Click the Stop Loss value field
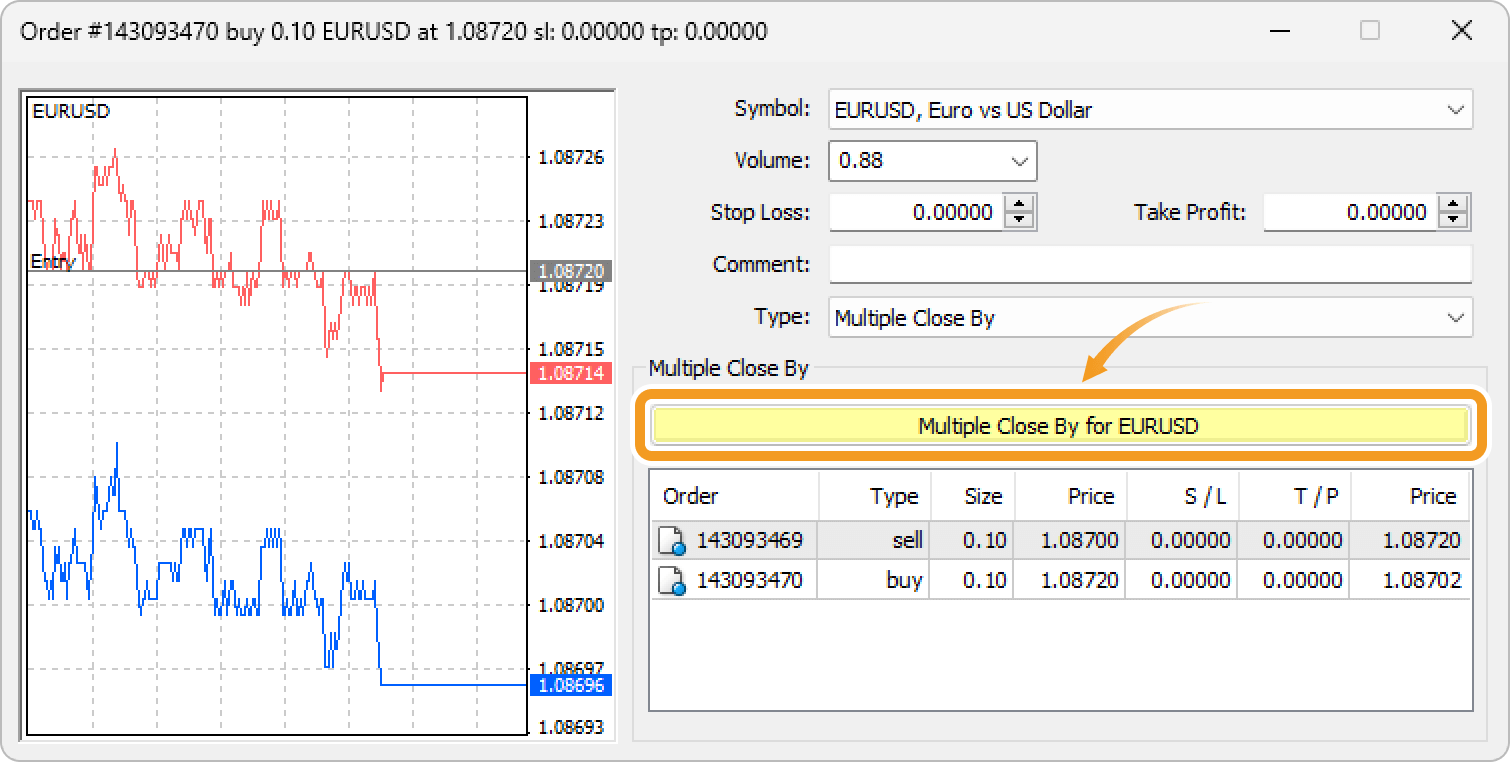1510x762 pixels. (915, 212)
